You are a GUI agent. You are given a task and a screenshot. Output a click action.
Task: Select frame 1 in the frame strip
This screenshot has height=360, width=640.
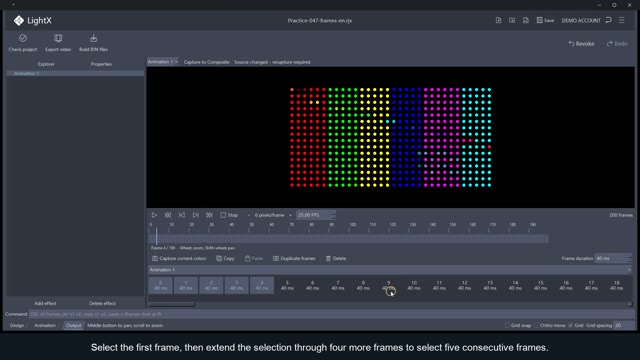(186, 285)
